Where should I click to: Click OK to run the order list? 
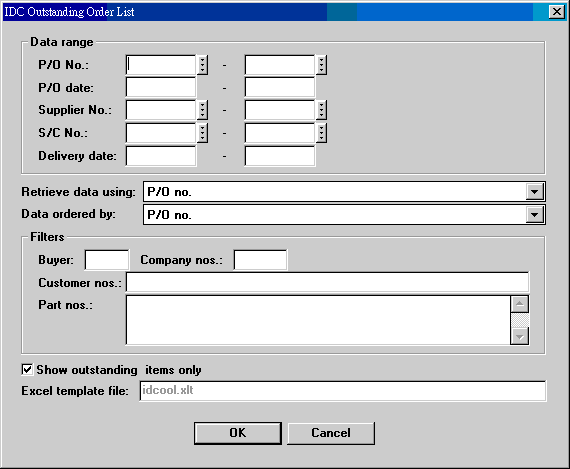click(238, 433)
